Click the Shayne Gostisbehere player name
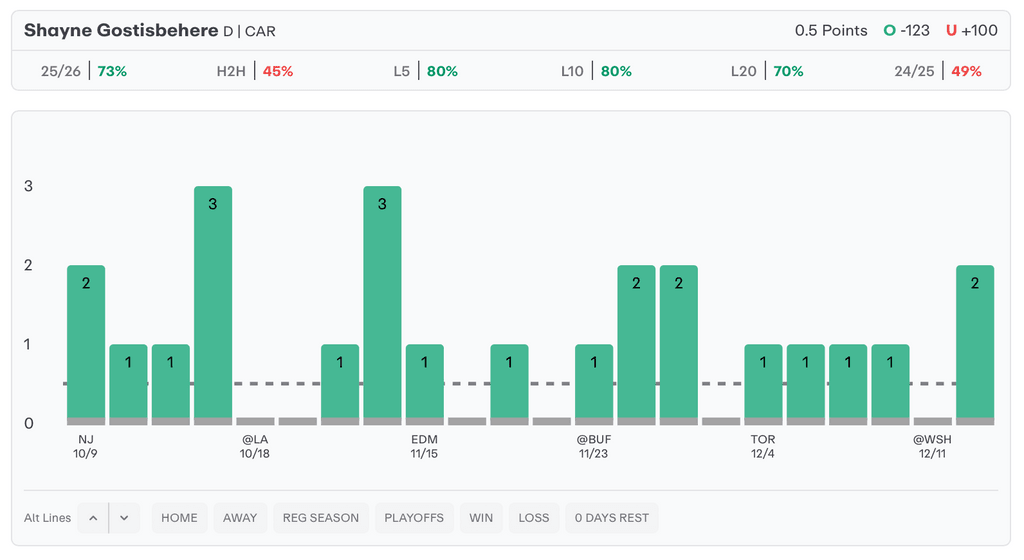Image resolution: width=1024 pixels, height=560 pixels. tap(121, 31)
